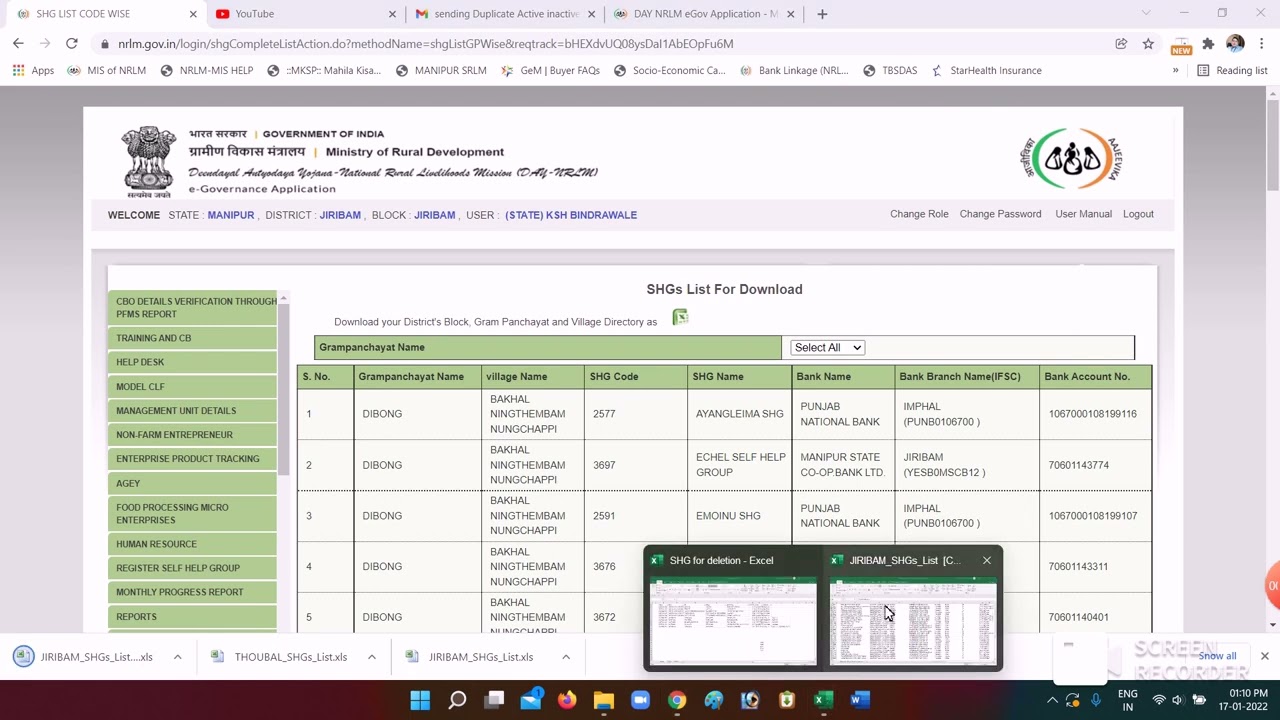
Task: Open the Mail app on the taskbar
Action: pyautogui.click(x=531, y=700)
